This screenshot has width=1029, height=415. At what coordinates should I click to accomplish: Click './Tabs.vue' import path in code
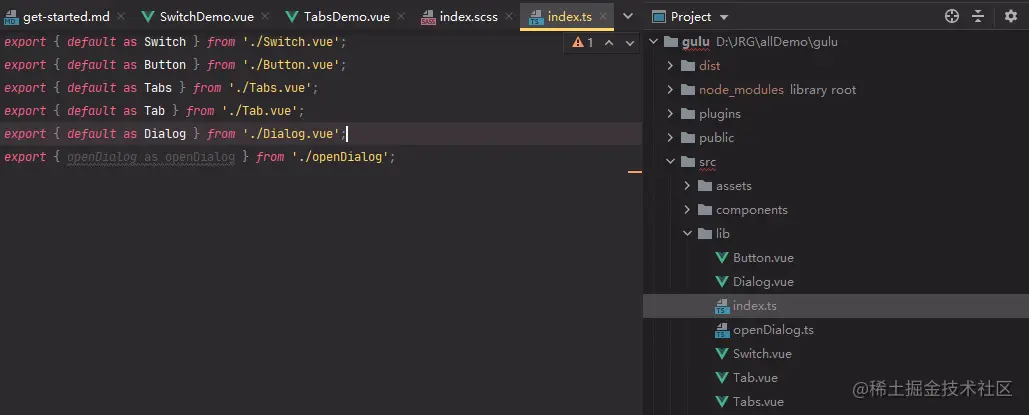270,88
